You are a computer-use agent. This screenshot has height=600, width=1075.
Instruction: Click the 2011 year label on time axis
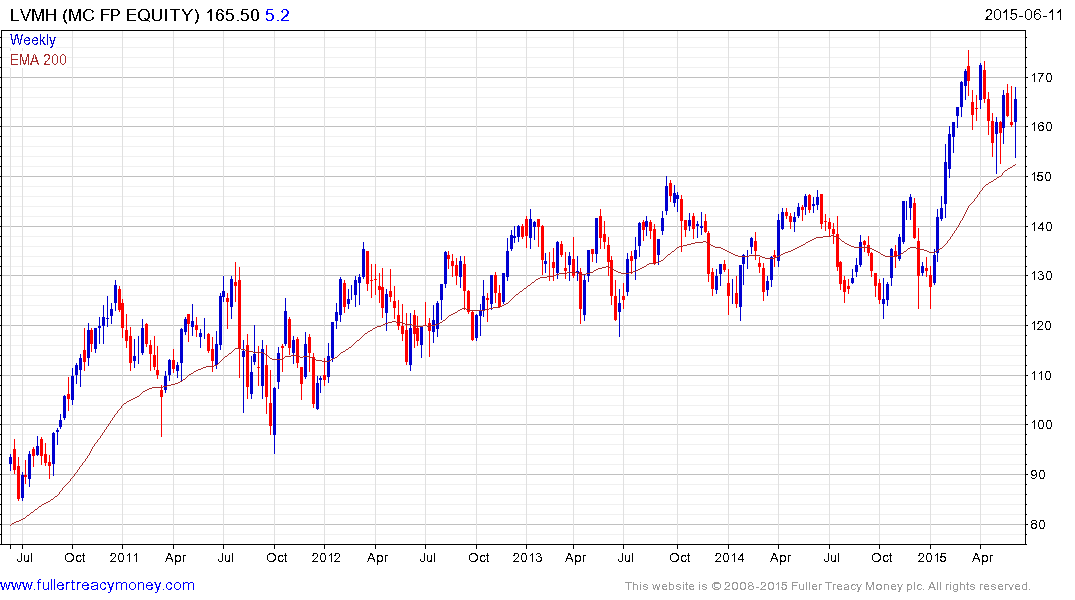pyautogui.click(x=124, y=557)
